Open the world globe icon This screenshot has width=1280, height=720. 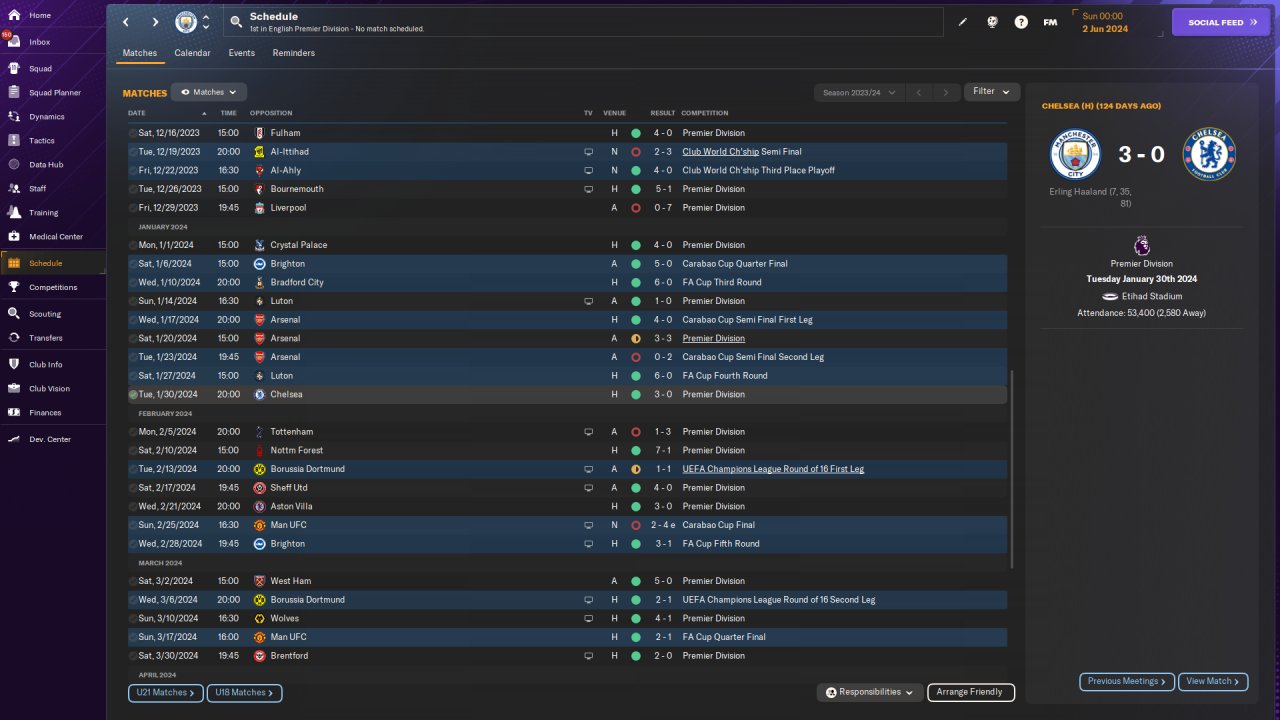point(992,22)
